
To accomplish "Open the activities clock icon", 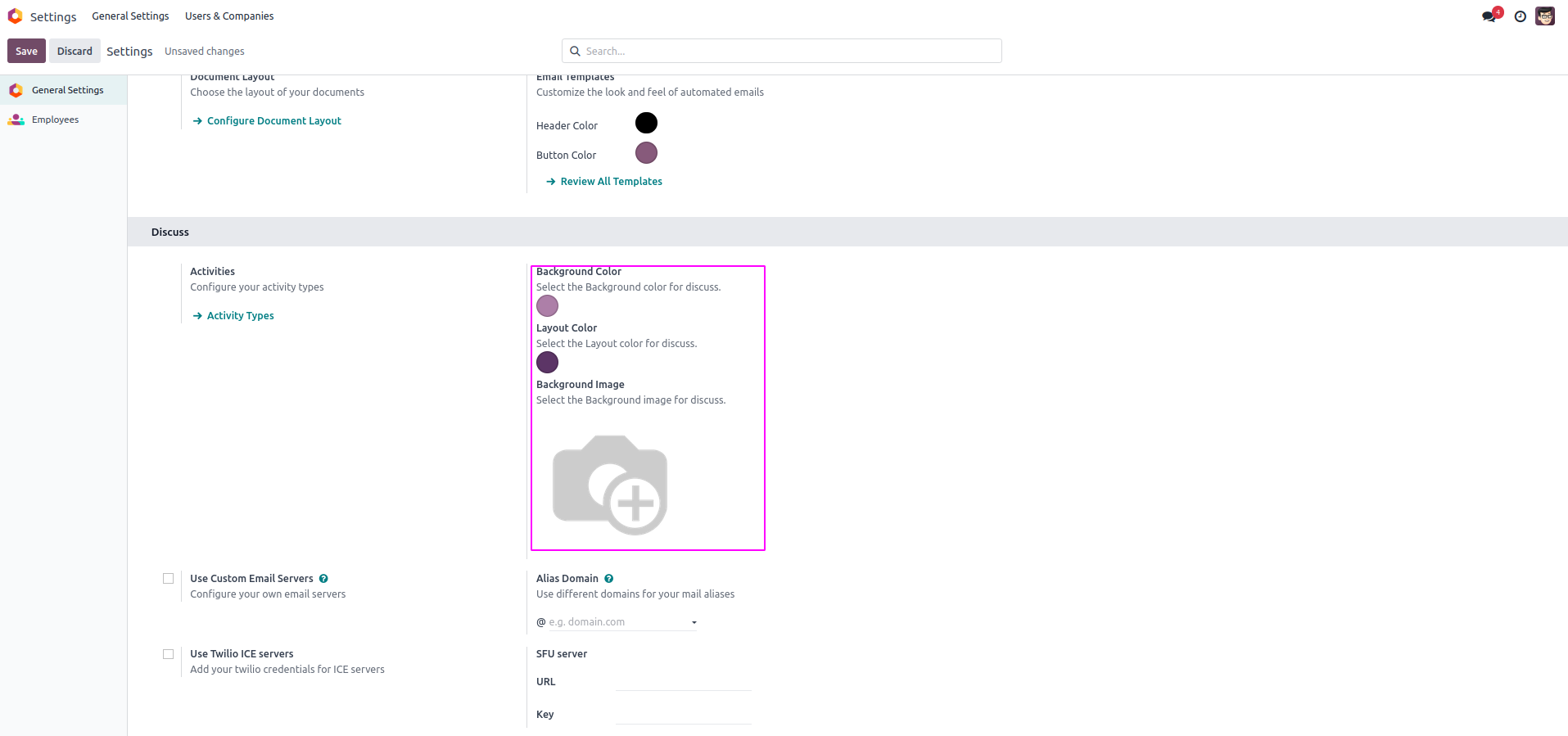I will click(x=1520, y=16).
